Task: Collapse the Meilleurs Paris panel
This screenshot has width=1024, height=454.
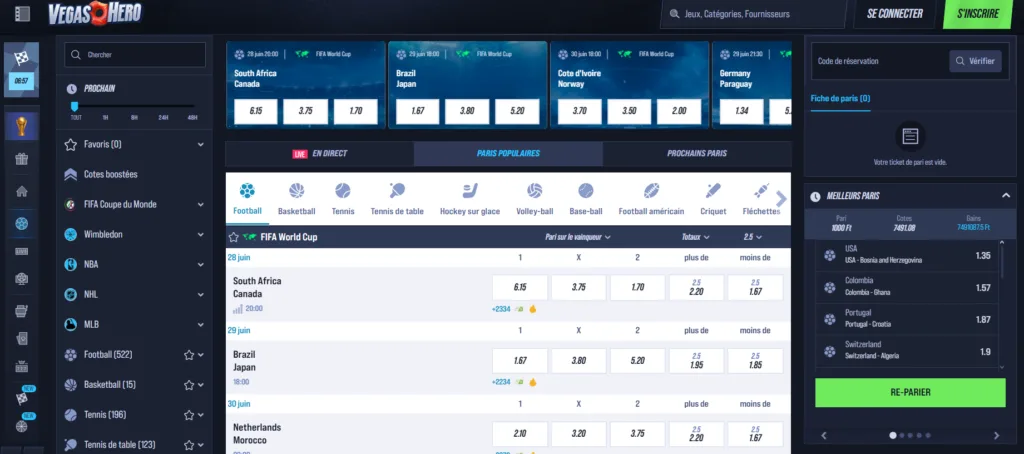Action: (x=1006, y=195)
